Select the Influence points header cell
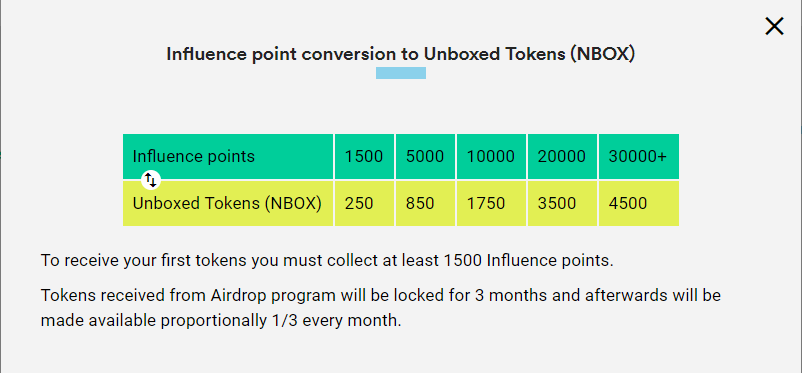Image resolution: width=802 pixels, height=373 pixels. point(228,156)
